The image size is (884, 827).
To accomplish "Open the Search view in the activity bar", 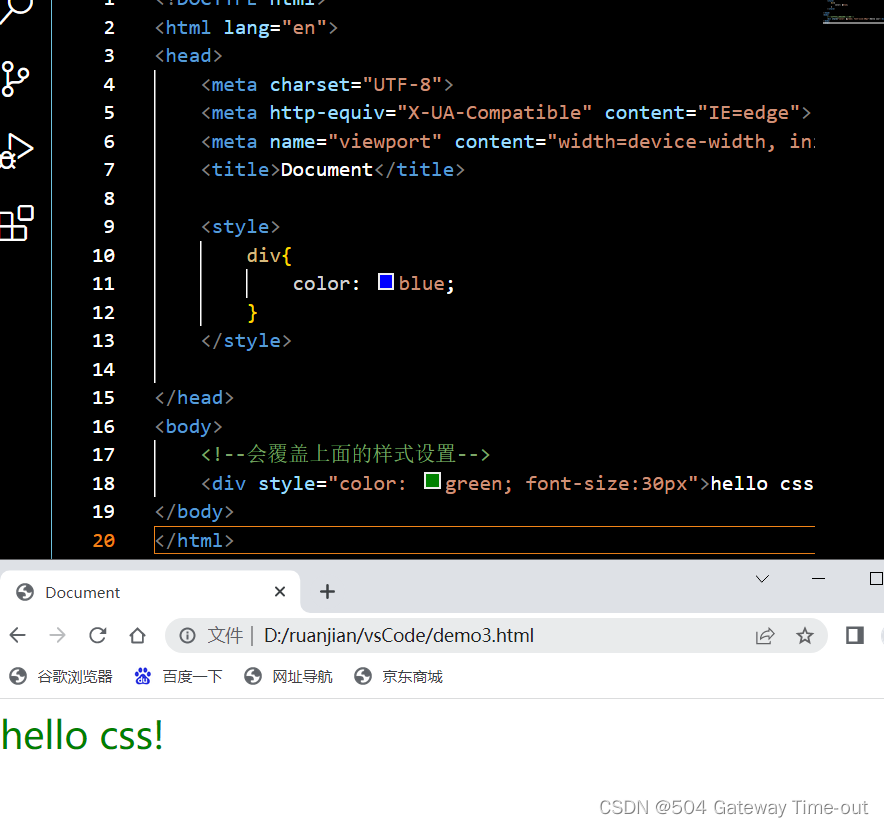I will pos(15,10).
